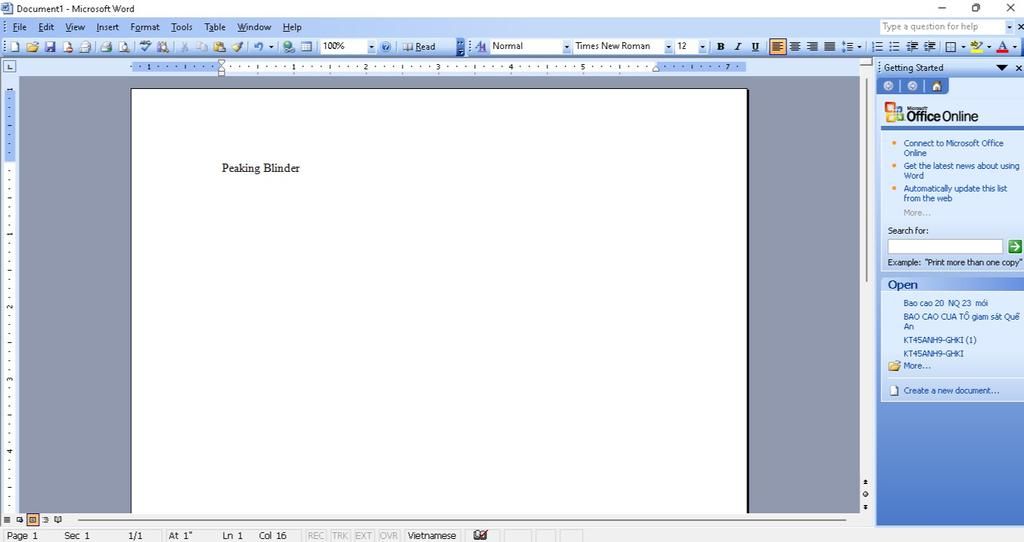Open the font size 12 dropdown
This screenshot has width=1024, height=542.
pos(703,46)
